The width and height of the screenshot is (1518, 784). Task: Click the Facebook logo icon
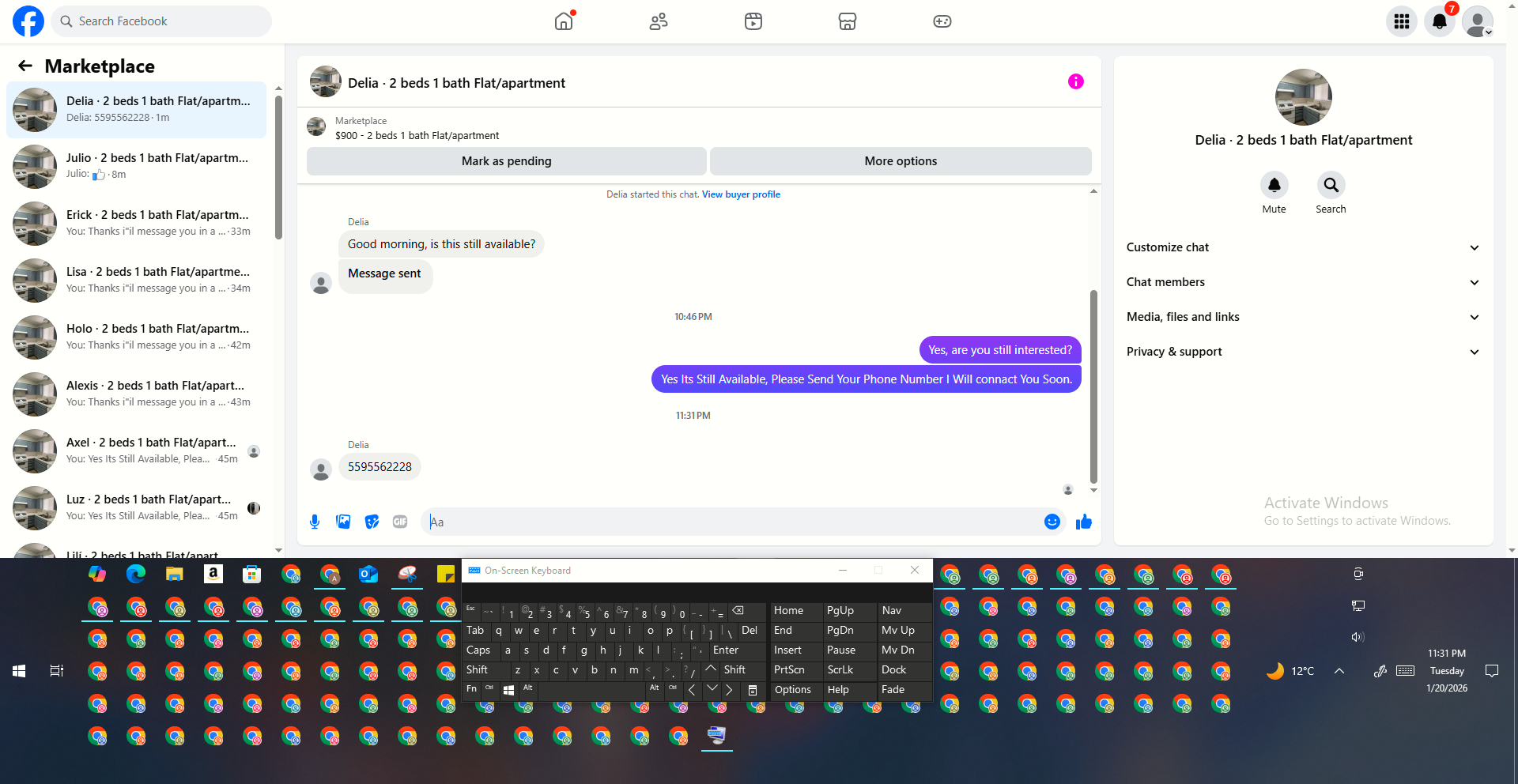point(28,21)
